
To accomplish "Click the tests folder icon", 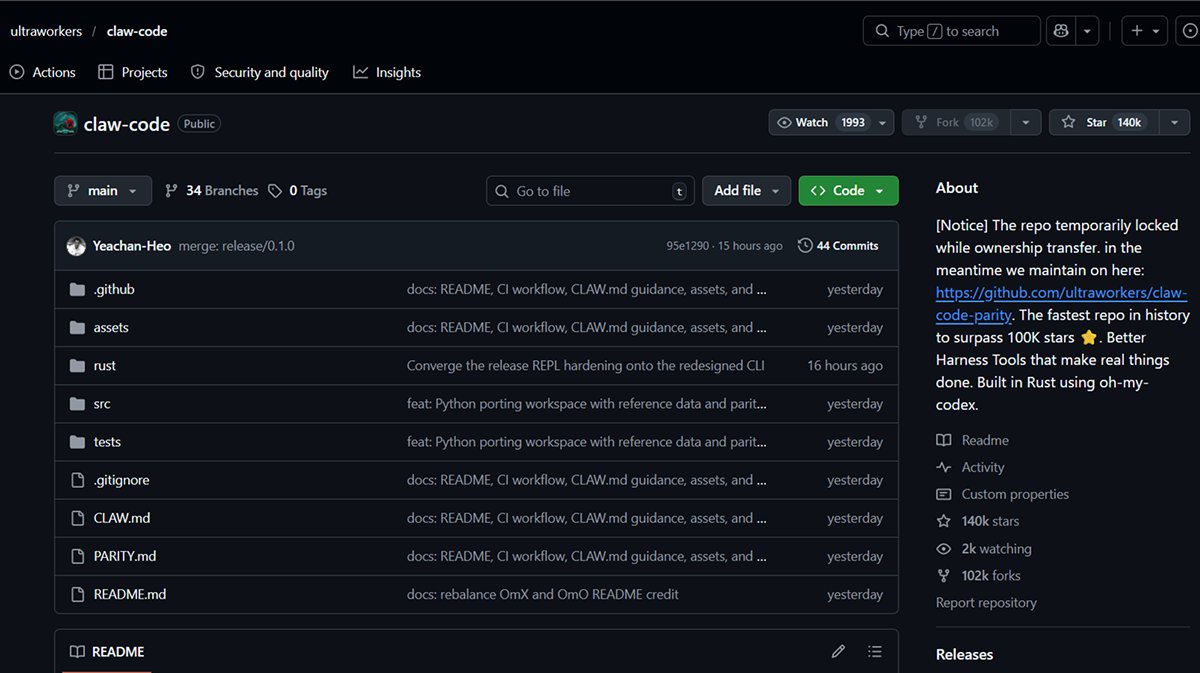I will point(77,442).
